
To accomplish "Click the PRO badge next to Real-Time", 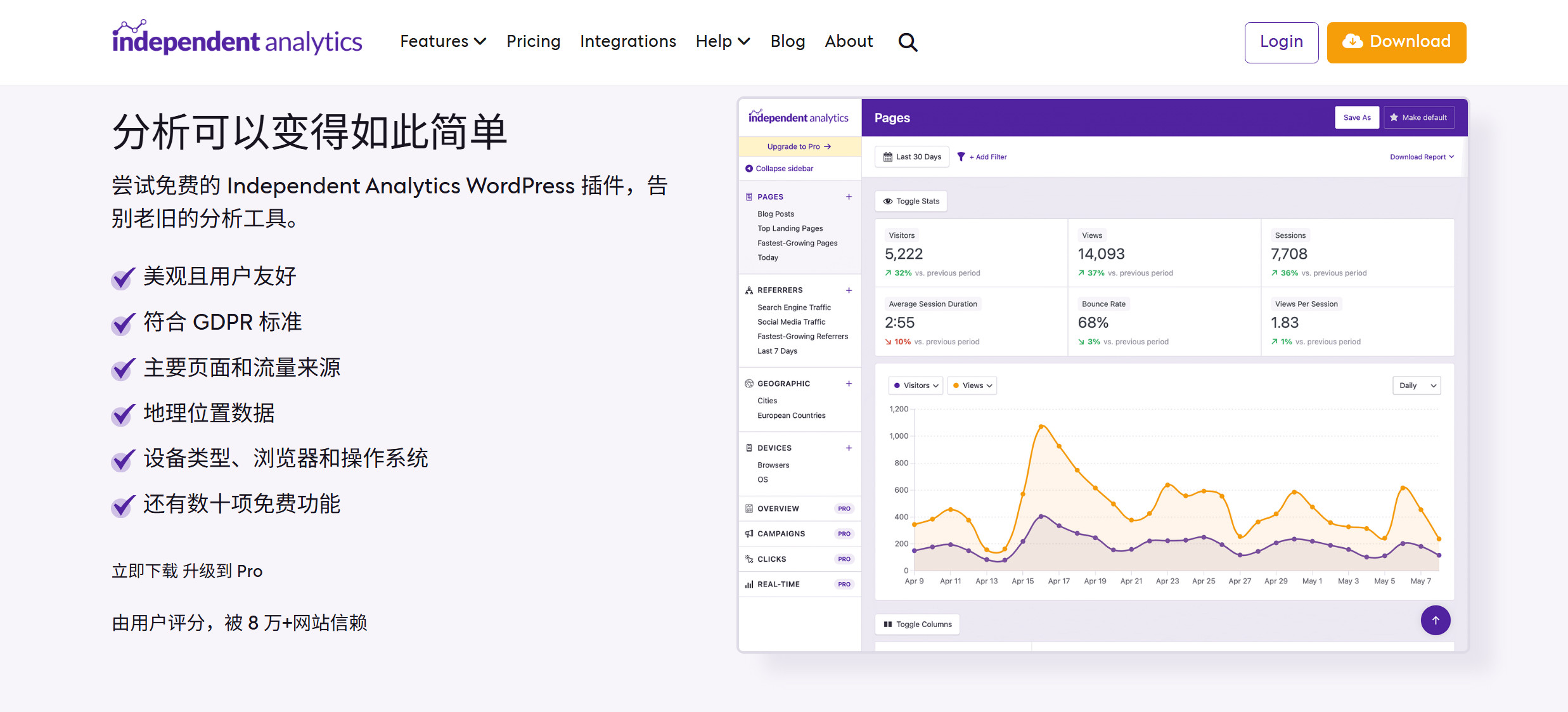I will [x=844, y=584].
